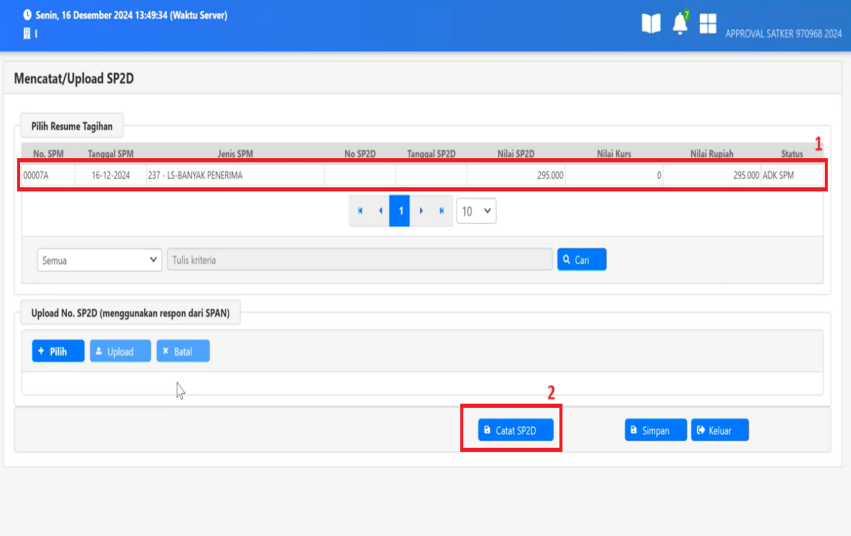Click the Batal cancel button
Screen dimensions: 851x536
183,351
